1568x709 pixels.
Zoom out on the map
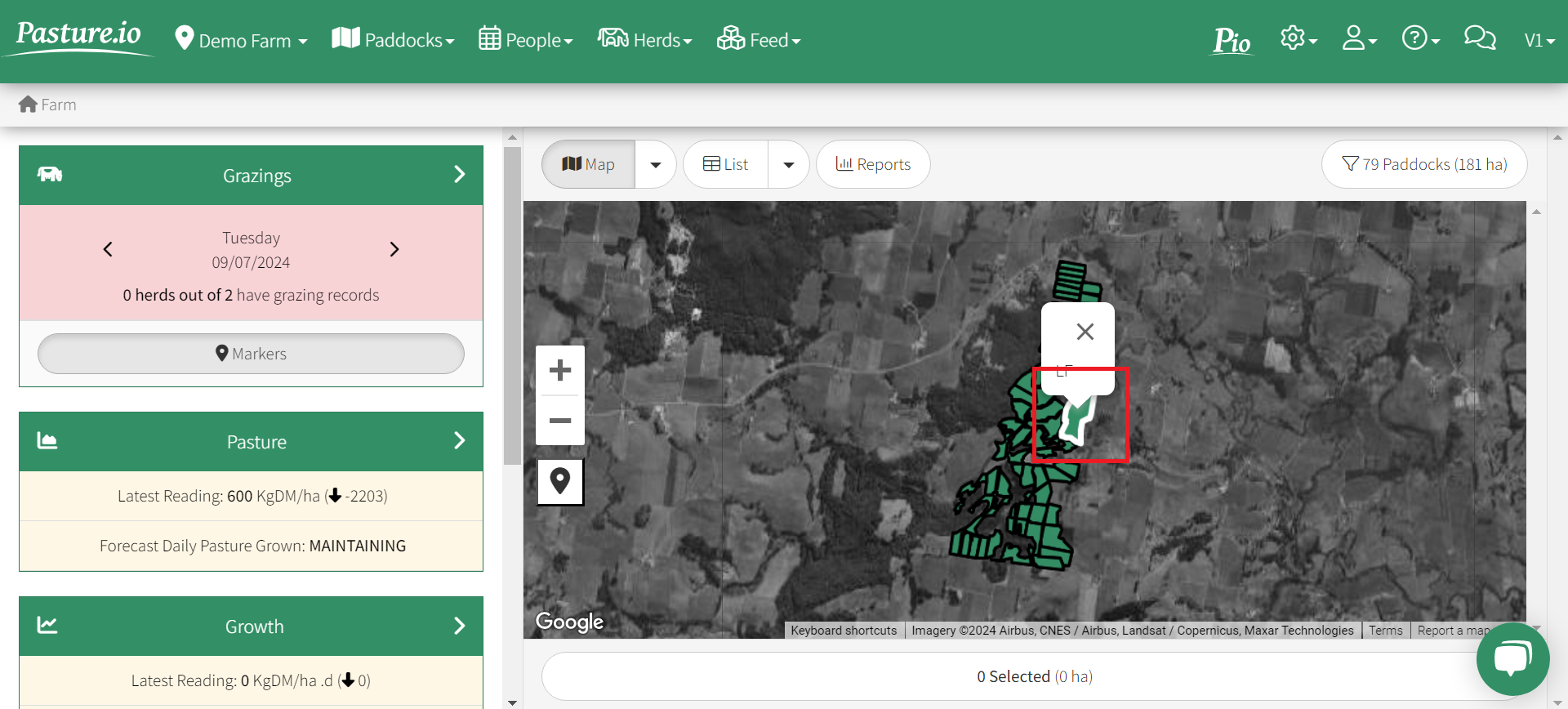[x=560, y=421]
